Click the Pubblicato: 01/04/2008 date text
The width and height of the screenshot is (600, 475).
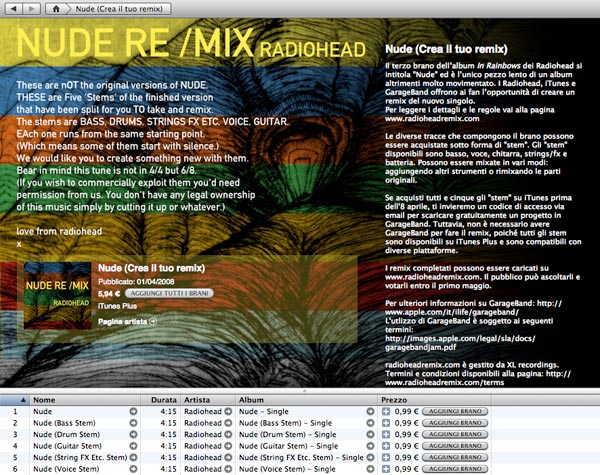pyautogui.click(x=136, y=282)
